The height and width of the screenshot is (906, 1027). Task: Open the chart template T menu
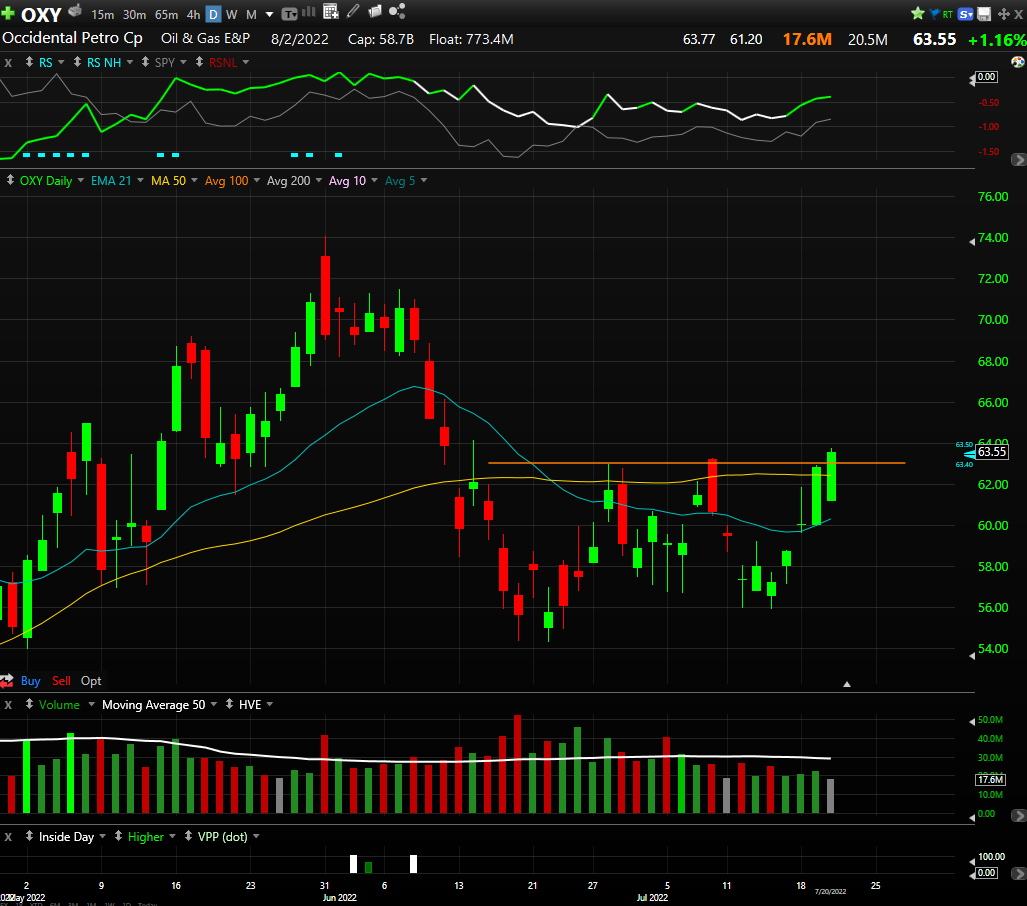click(x=289, y=14)
